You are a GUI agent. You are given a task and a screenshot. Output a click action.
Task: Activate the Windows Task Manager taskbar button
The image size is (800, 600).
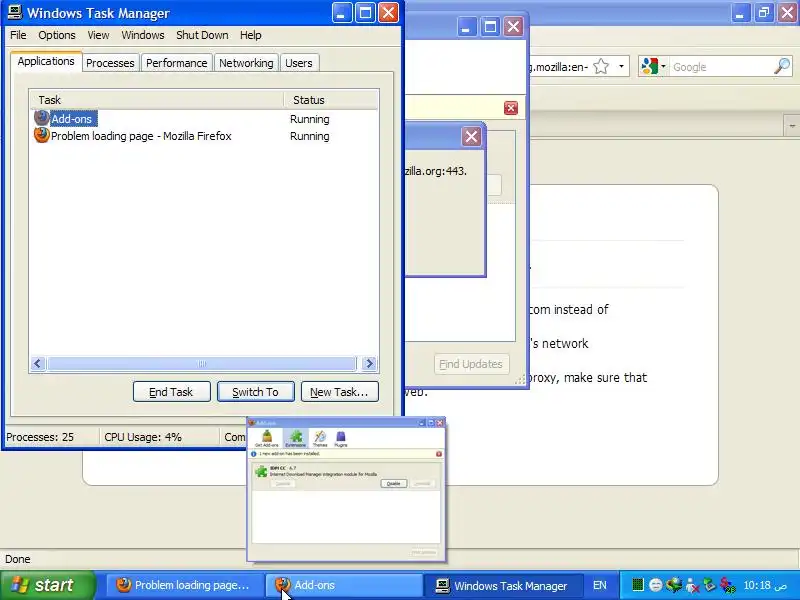click(x=503, y=585)
